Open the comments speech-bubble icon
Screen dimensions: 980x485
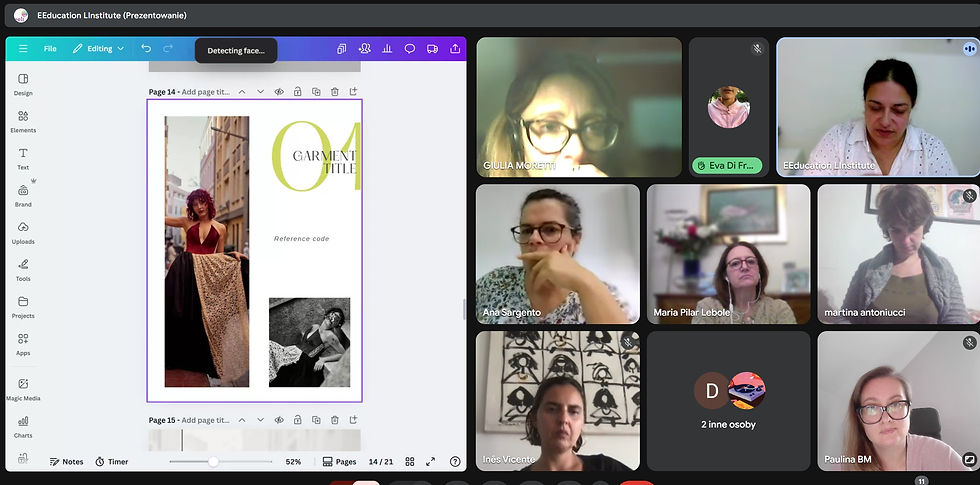coord(409,49)
